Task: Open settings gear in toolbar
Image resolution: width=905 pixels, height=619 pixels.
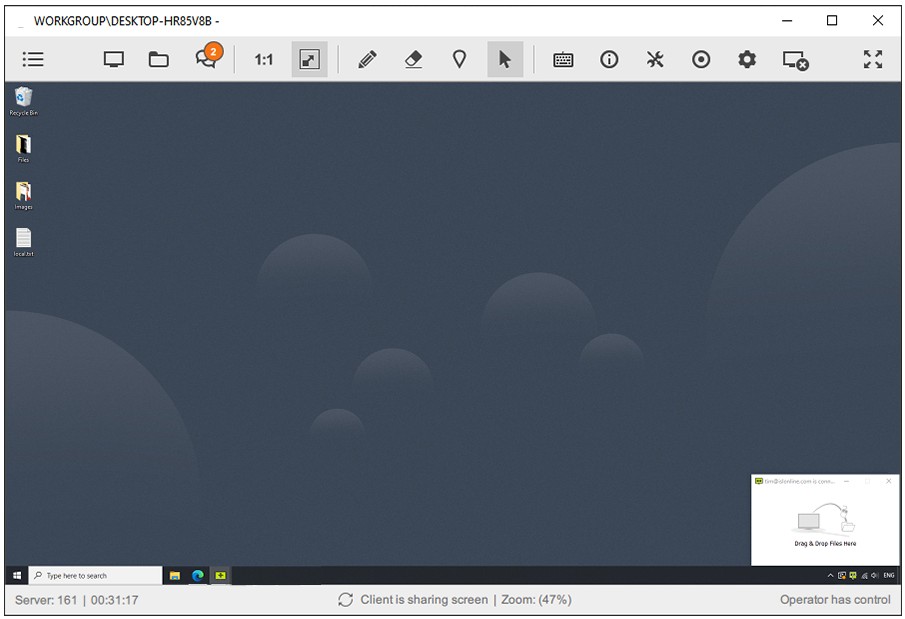Action: 747,60
